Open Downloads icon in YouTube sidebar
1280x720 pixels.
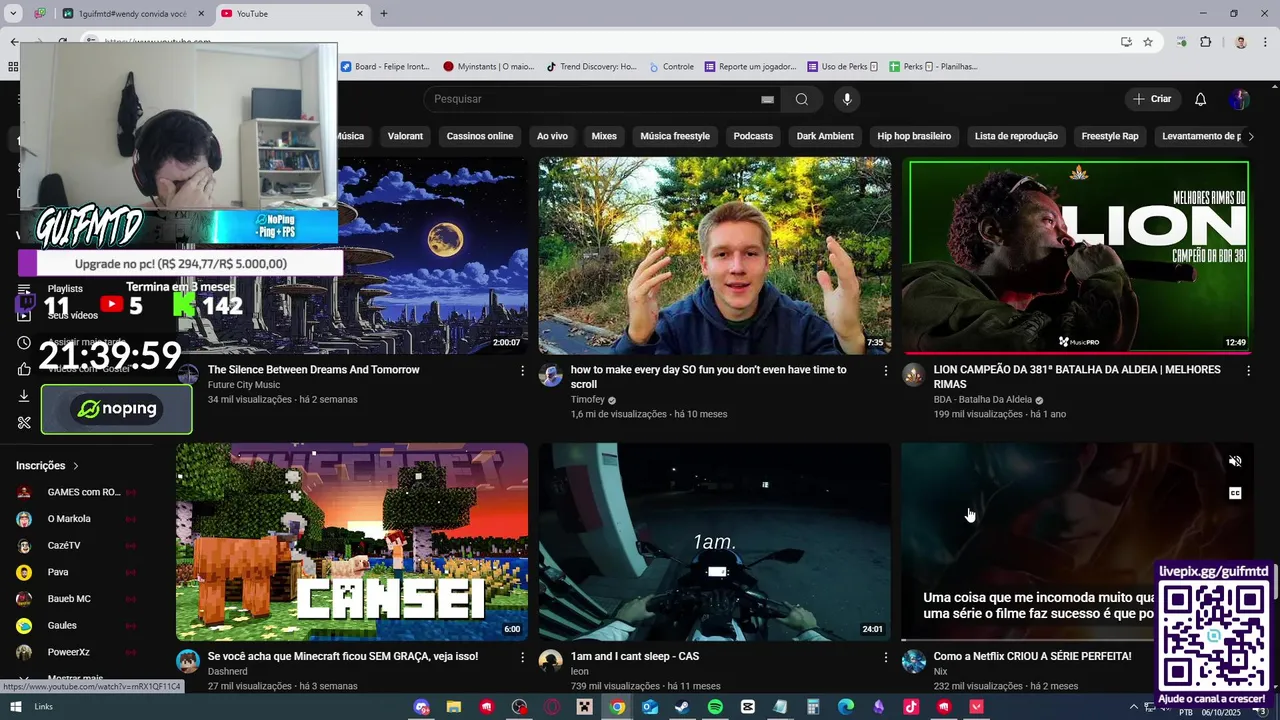pyautogui.click(x=24, y=396)
